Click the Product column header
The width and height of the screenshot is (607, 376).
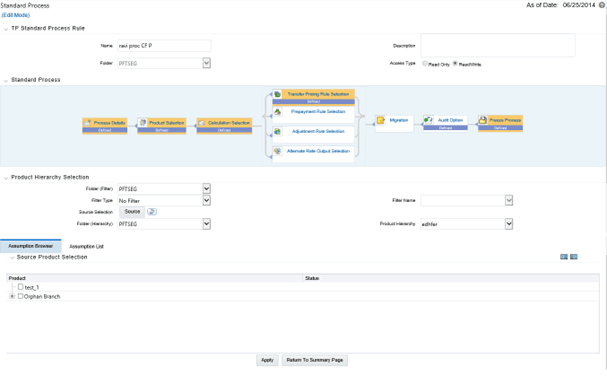point(154,278)
